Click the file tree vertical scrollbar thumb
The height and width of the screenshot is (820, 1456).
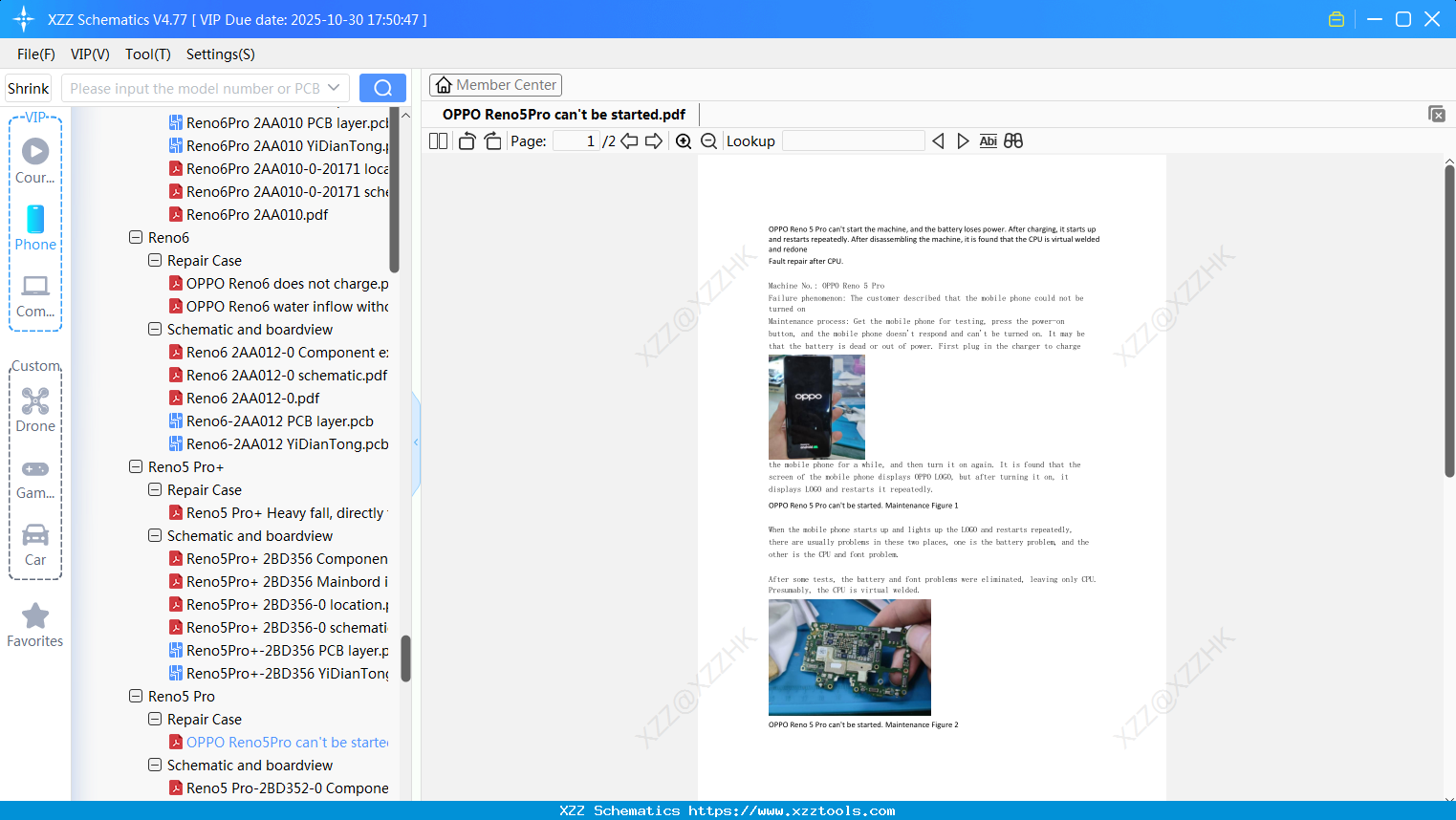click(405, 658)
